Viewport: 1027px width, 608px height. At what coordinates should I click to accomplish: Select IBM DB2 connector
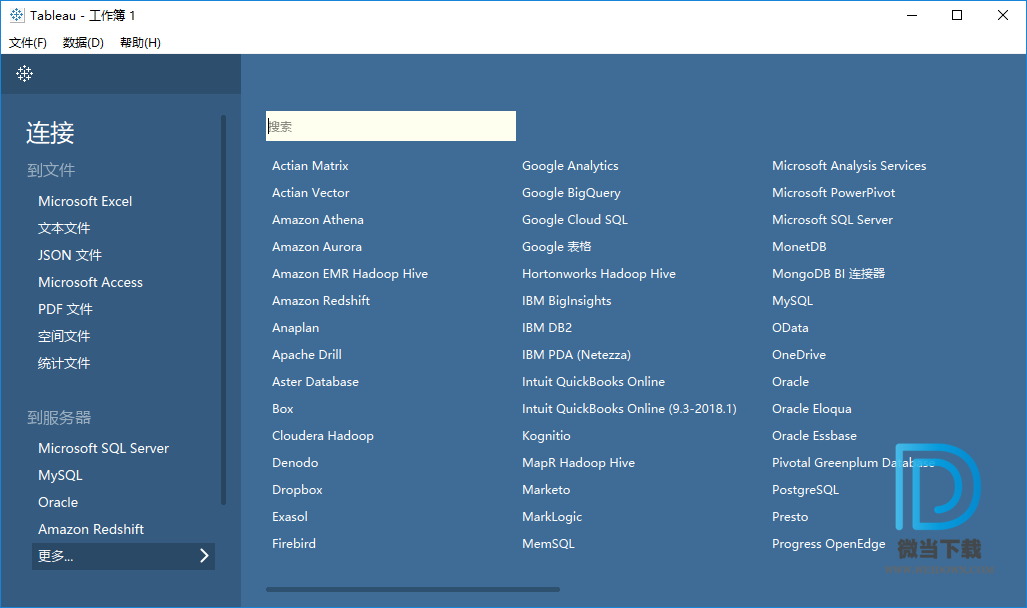click(547, 328)
